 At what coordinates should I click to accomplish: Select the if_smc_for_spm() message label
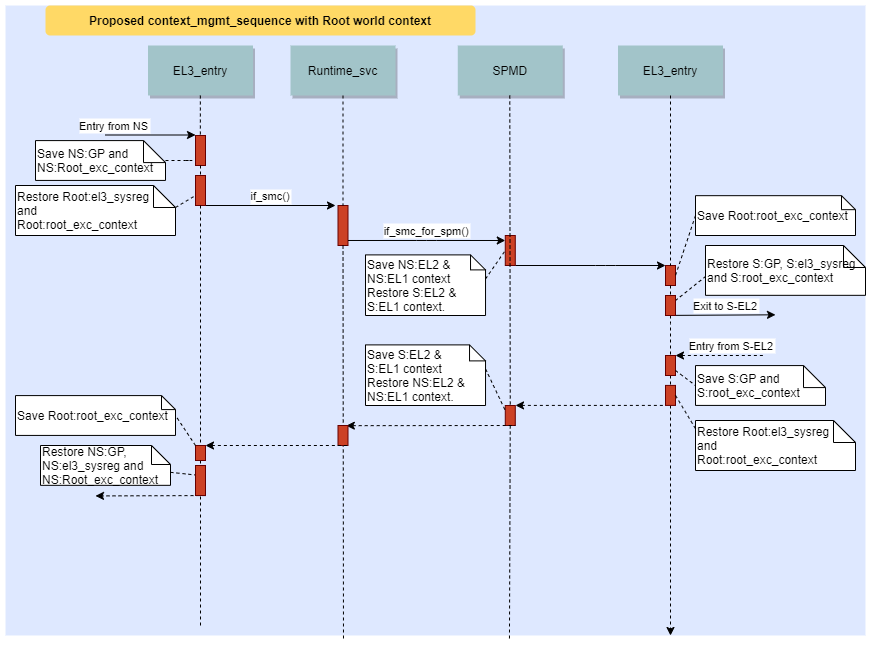point(426,232)
